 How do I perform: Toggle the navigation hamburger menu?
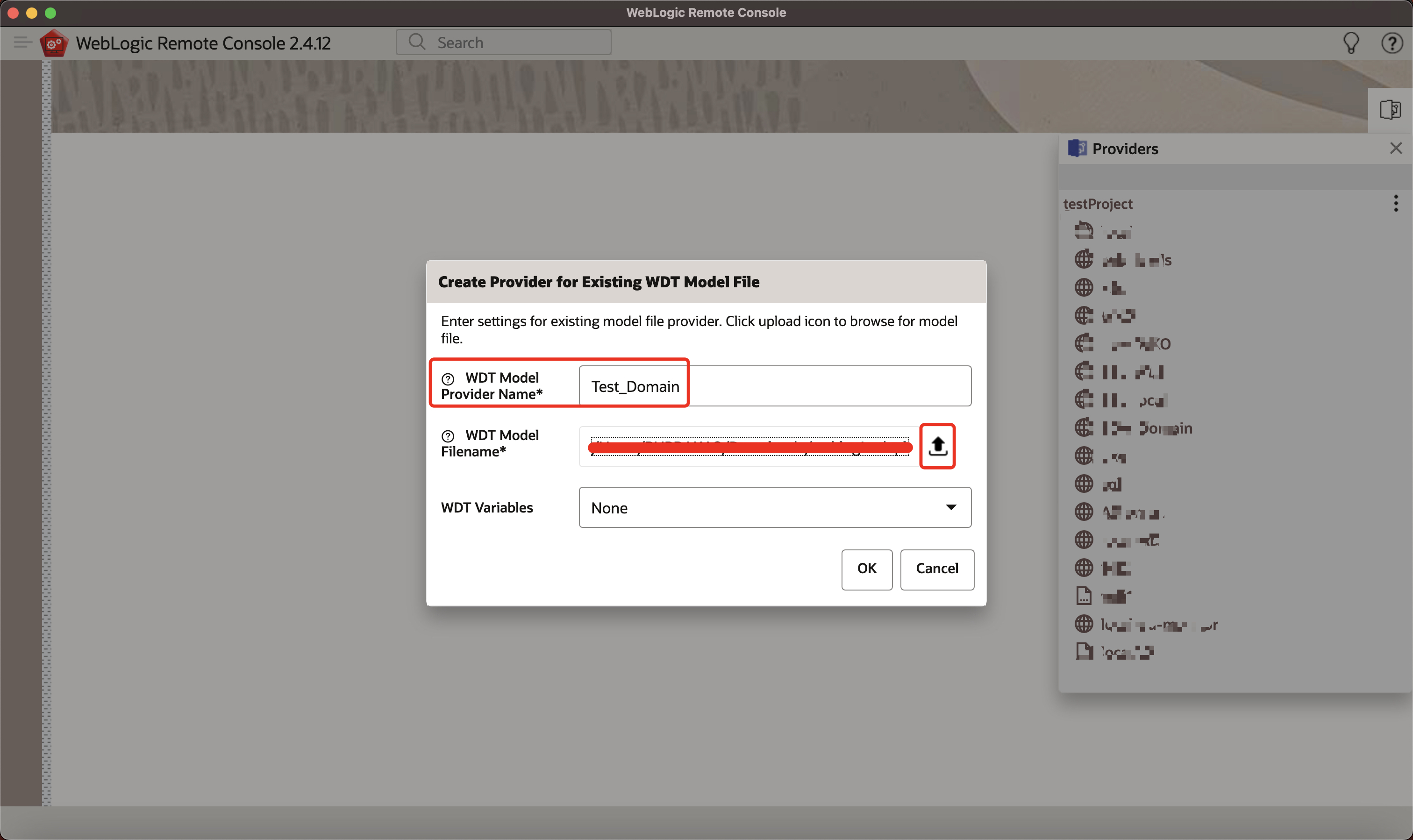(22, 43)
